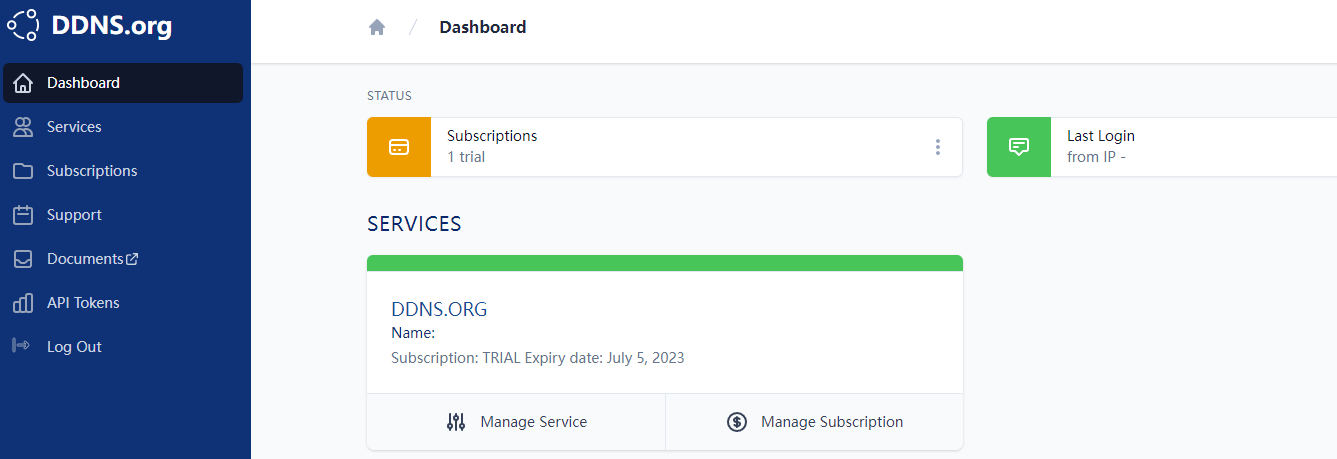Open the Subscriptions card three-dot menu
Image resolution: width=1337 pixels, height=459 pixels.
938,147
